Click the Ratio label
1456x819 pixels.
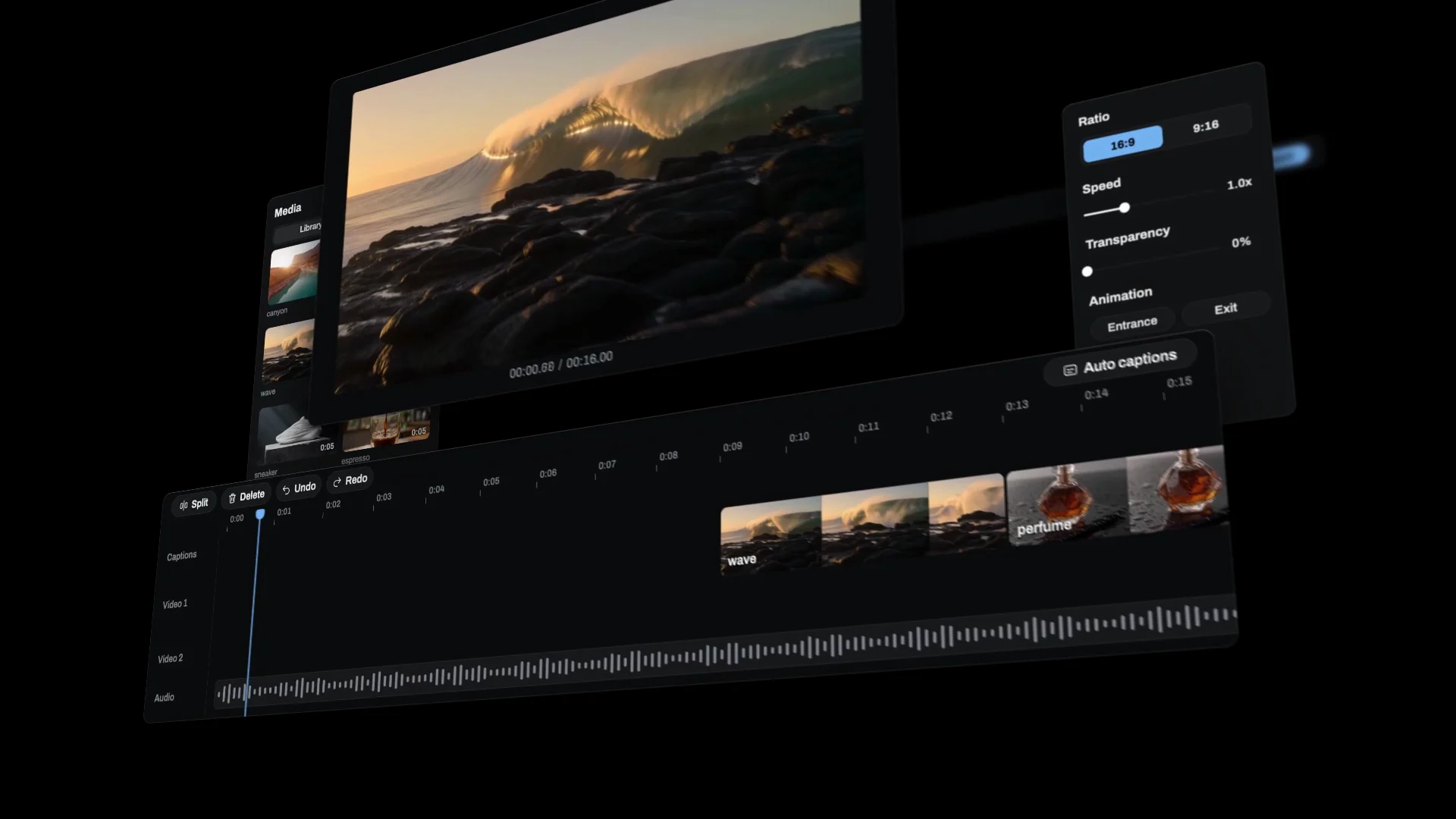tap(1094, 119)
